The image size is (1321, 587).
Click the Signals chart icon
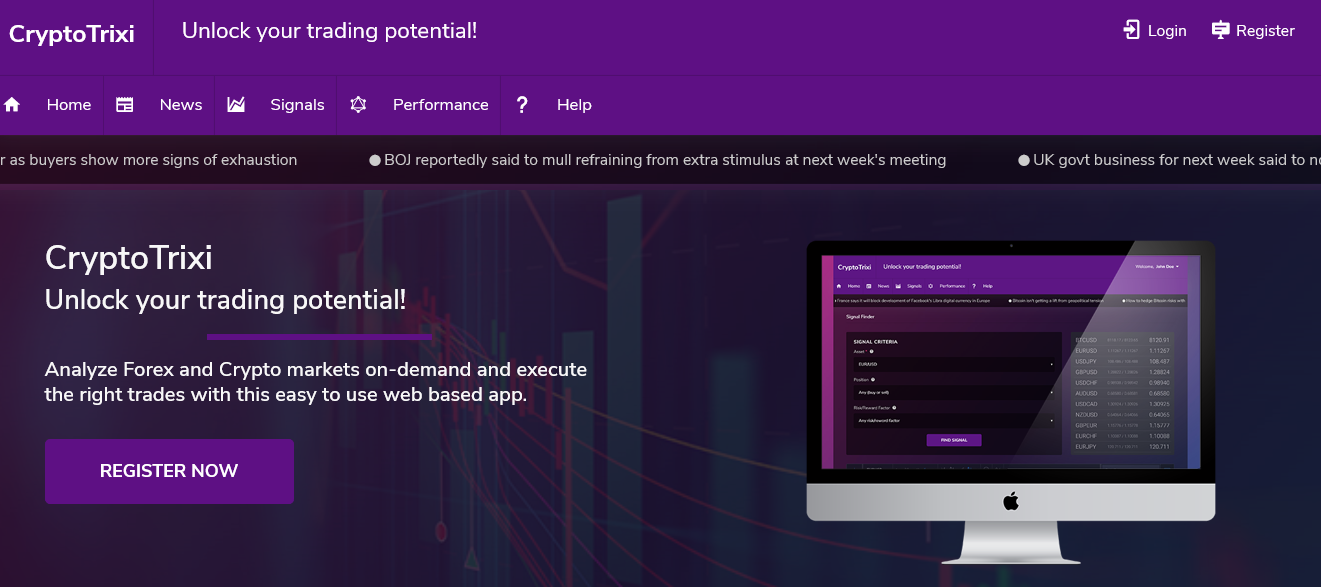click(x=236, y=105)
